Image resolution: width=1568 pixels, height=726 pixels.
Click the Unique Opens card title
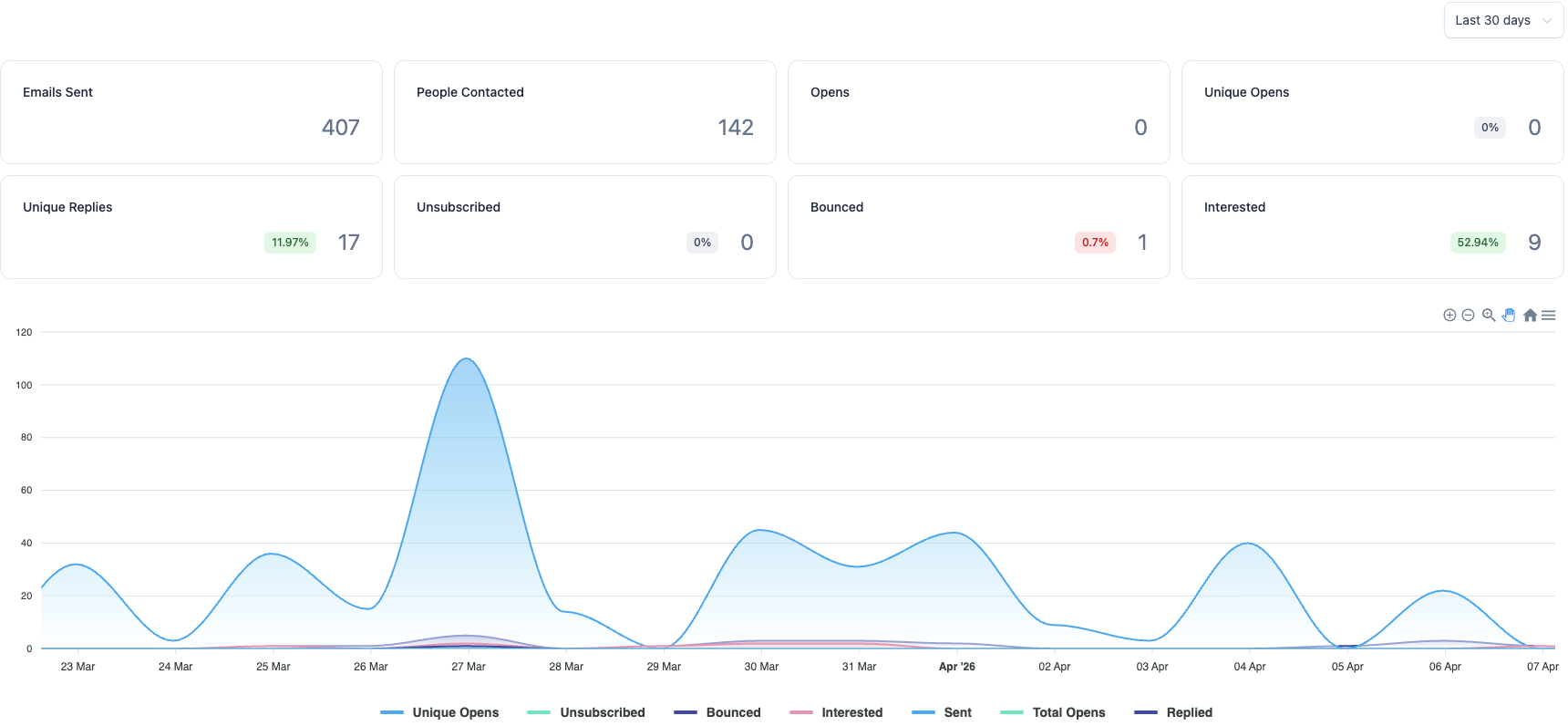(1246, 92)
